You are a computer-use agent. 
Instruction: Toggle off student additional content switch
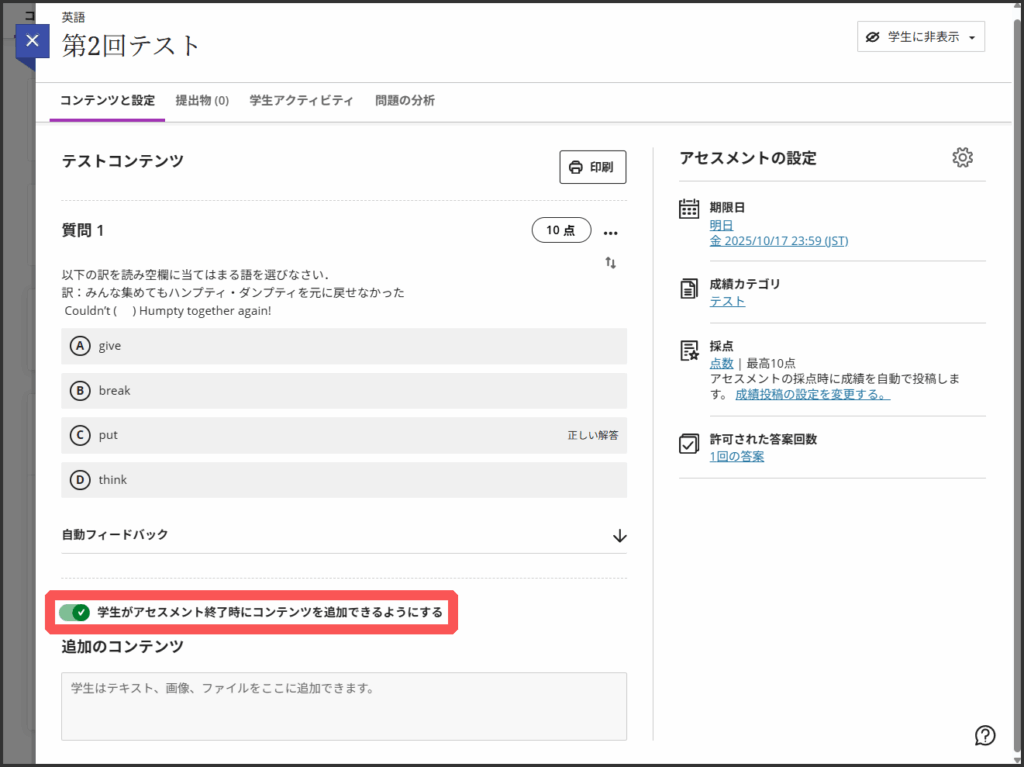tap(75, 612)
